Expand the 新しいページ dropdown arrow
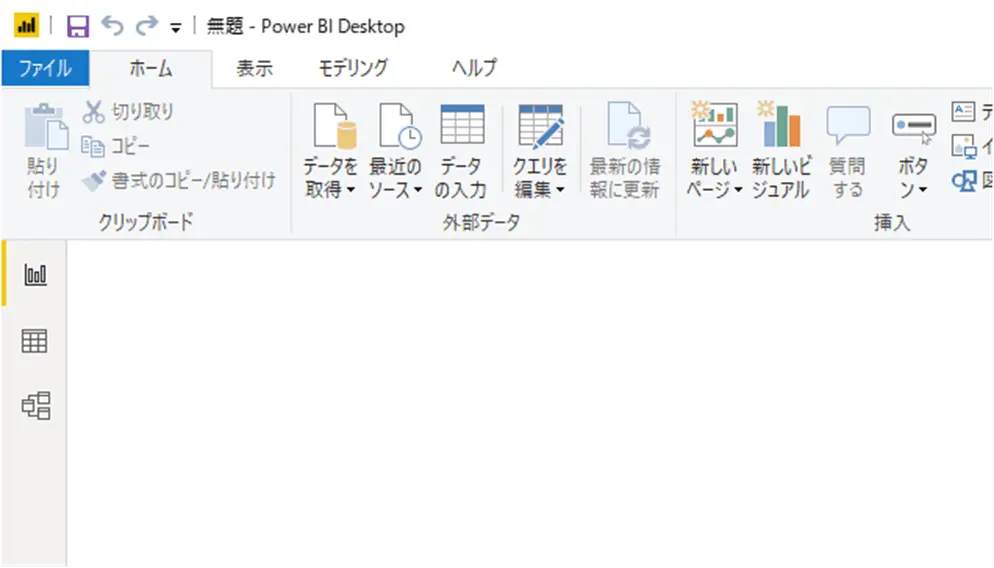The image size is (994, 568). pos(738,190)
